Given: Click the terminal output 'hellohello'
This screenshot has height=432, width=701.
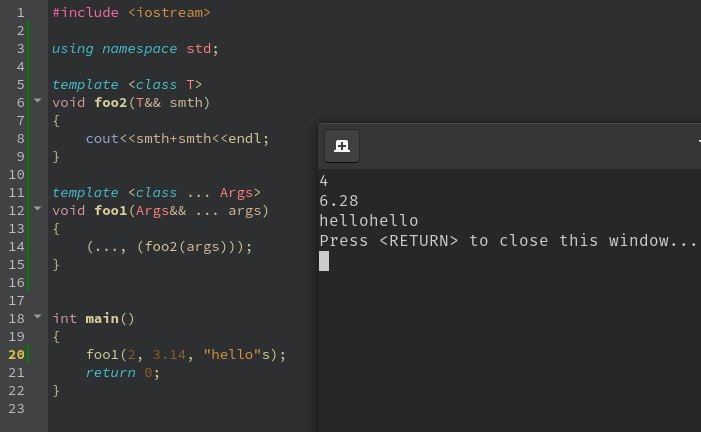Looking at the screenshot, I should [x=368, y=221].
